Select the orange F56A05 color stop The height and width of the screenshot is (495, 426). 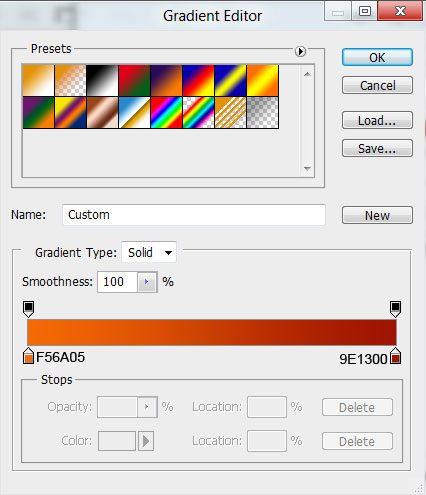29,356
